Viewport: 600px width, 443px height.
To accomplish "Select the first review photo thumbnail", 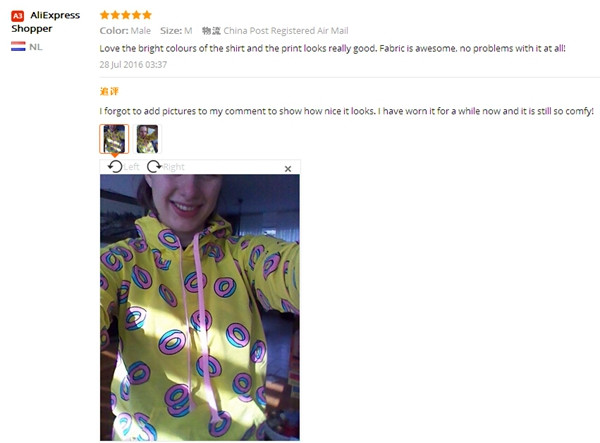I will [x=114, y=139].
